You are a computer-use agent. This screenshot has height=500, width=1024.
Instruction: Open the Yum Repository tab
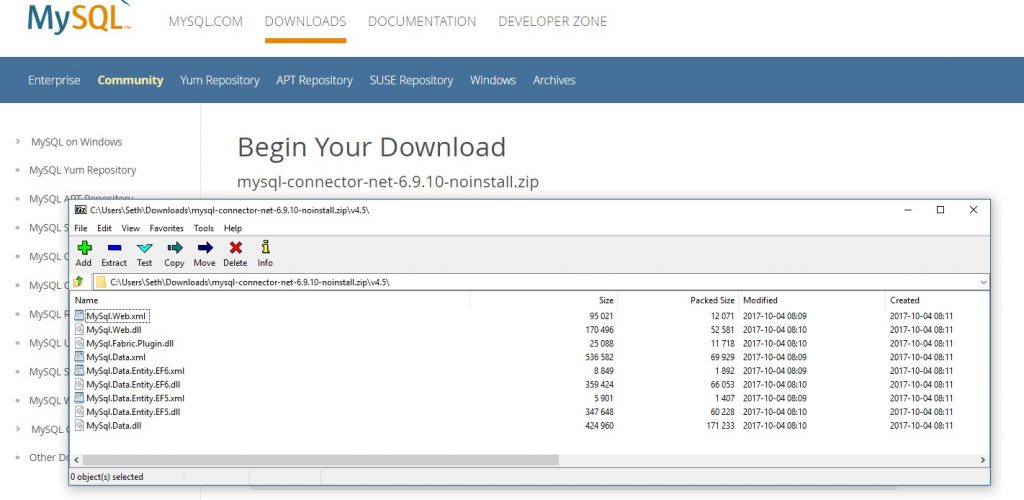(219, 80)
